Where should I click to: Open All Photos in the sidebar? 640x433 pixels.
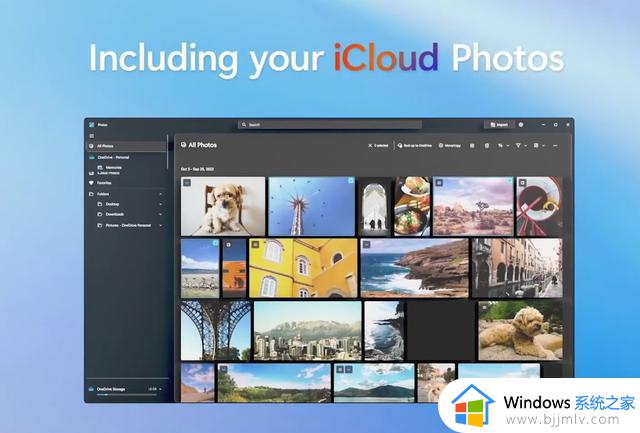coord(127,146)
